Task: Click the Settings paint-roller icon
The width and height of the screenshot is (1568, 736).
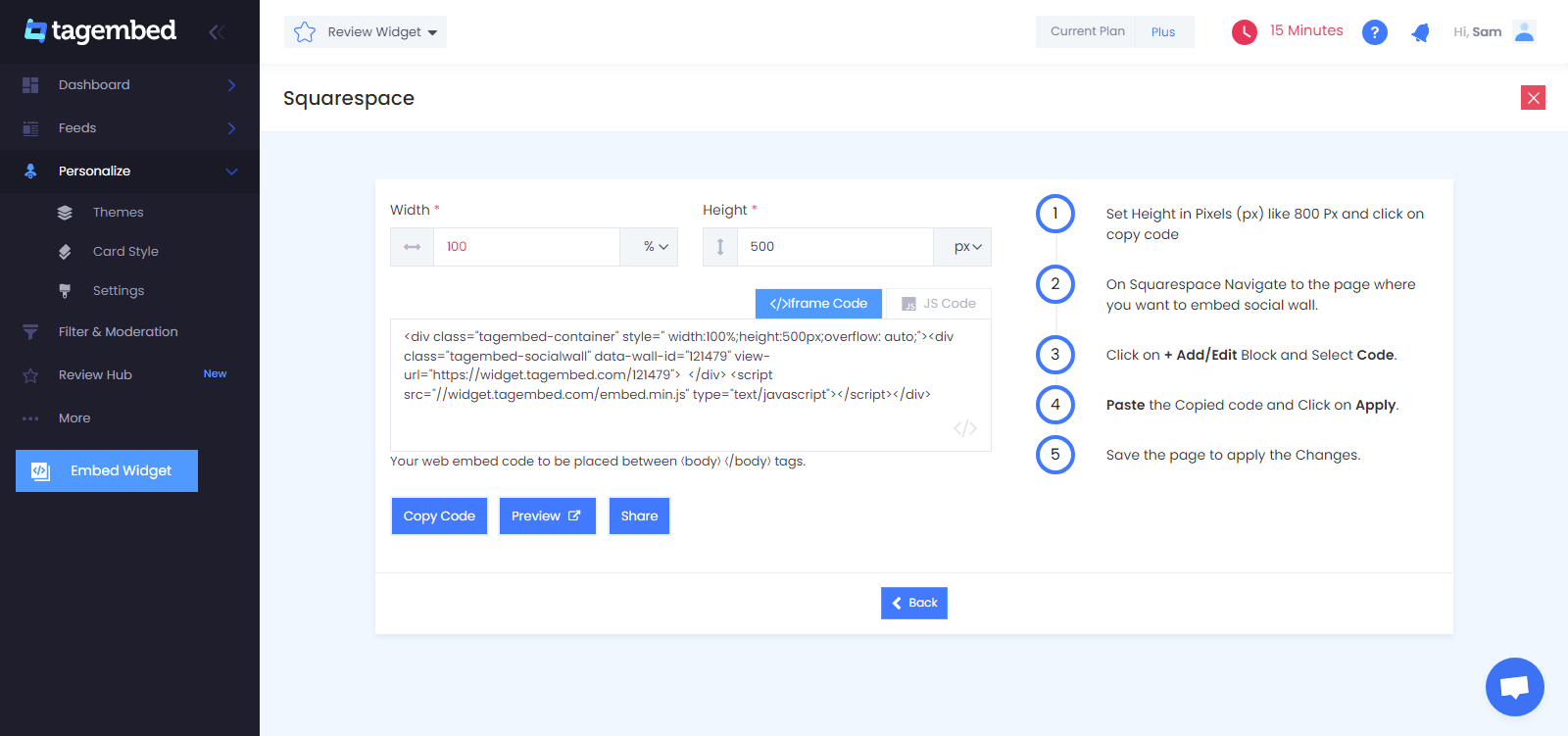Action: pos(65,291)
